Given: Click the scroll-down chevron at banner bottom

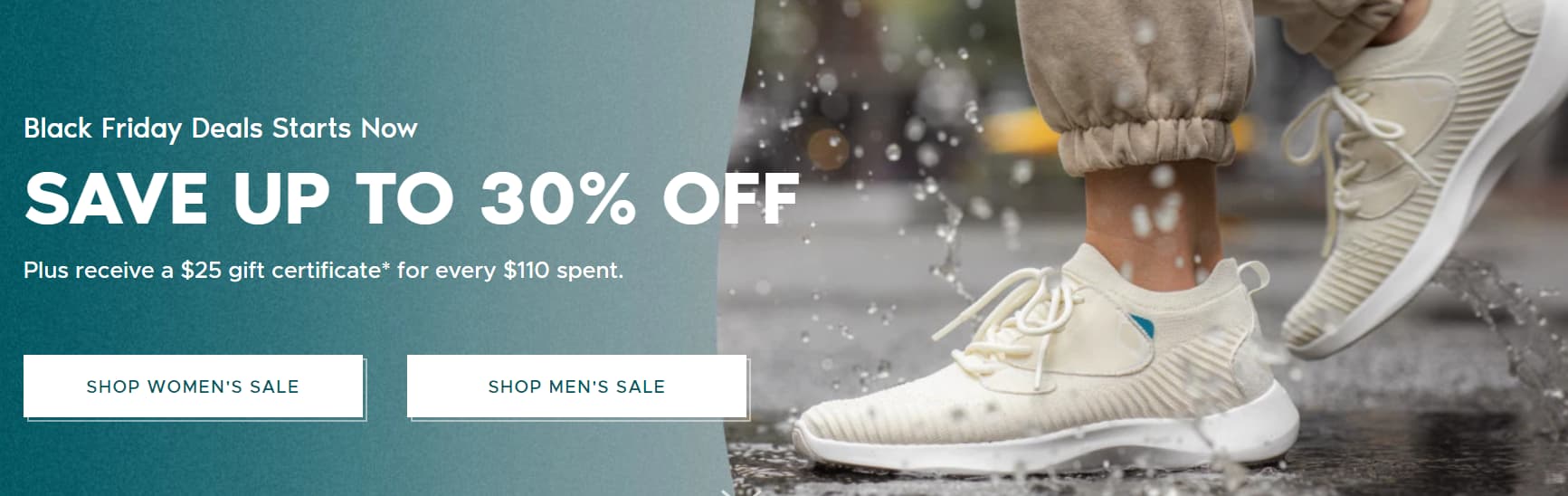Looking at the screenshot, I should click(727, 491).
